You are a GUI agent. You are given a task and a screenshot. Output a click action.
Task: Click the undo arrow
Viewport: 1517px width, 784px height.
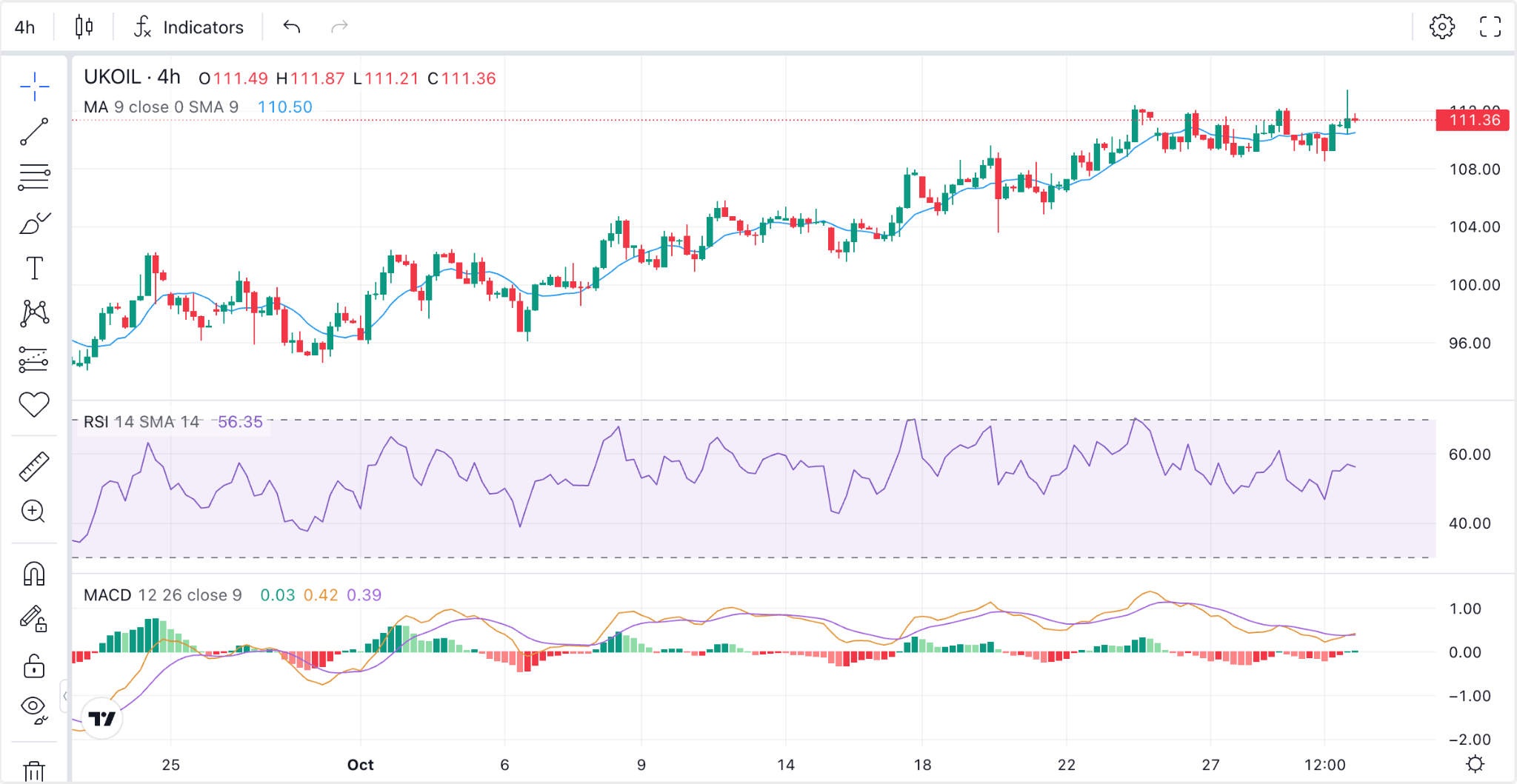pos(291,27)
